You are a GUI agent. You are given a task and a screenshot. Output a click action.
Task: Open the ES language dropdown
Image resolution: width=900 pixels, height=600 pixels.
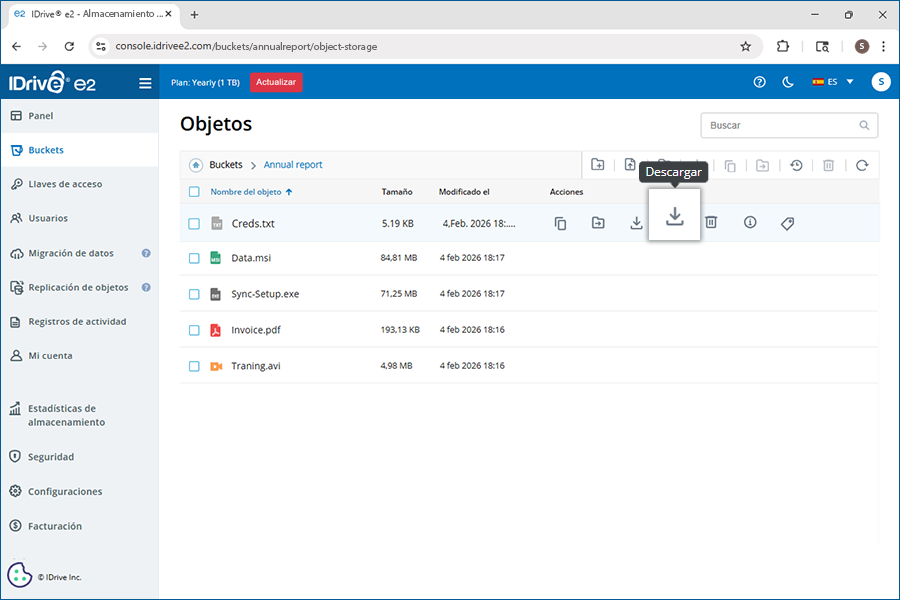point(833,82)
